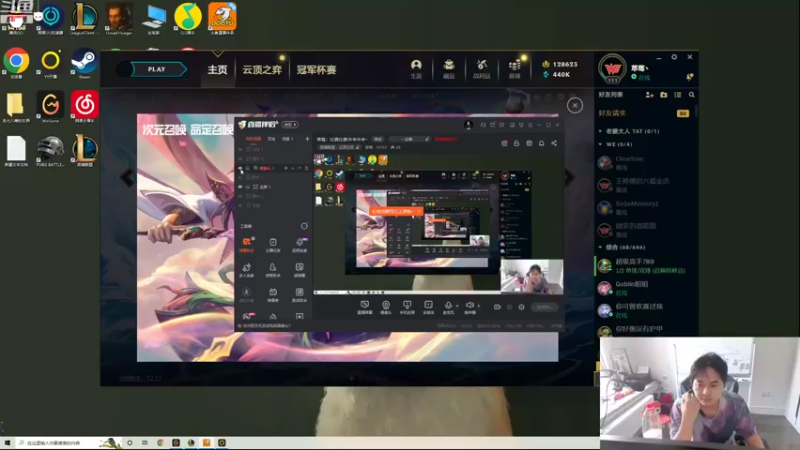Click the WE summoner profile avatar
The height and width of the screenshot is (450, 800).
click(612, 69)
